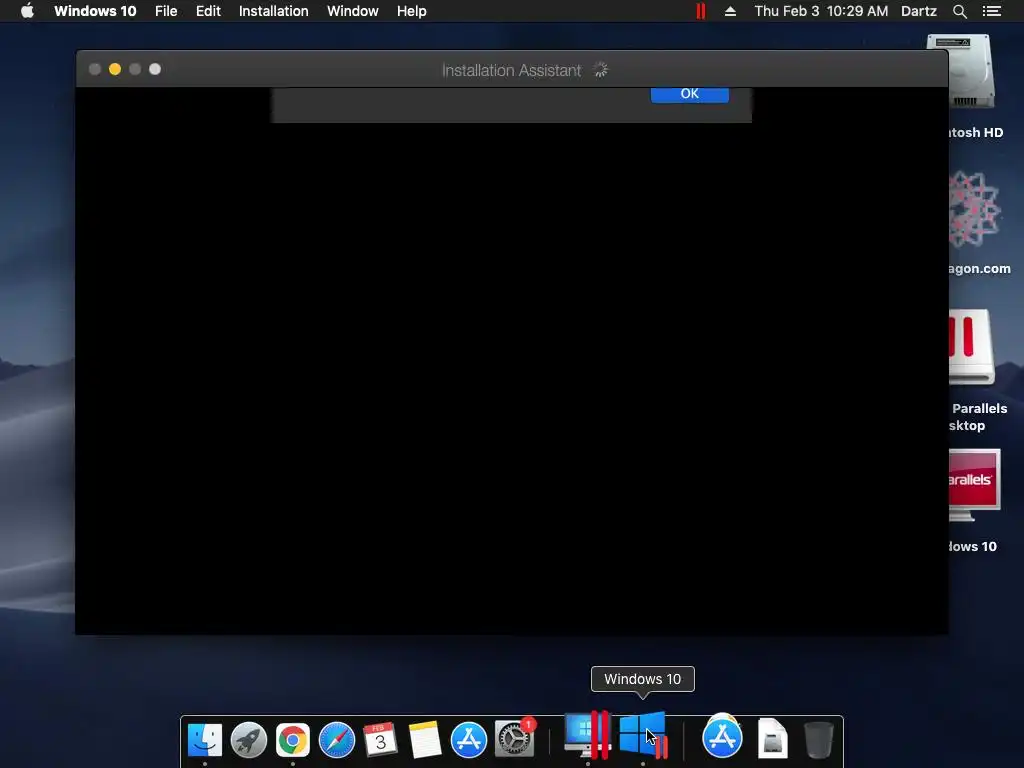Select the Parallels Desktop disk icon on desktop
Image resolution: width=1024 pixels, height=768 pixels.
pyautogui.click(x=972, y=347)
